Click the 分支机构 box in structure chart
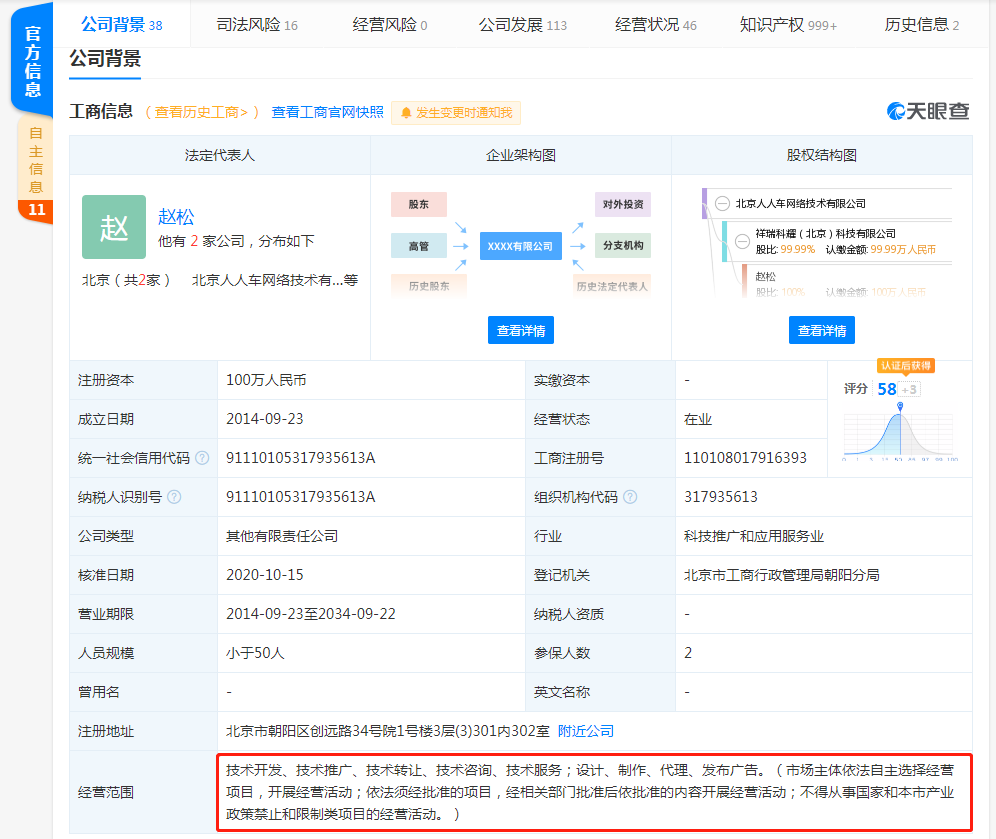Image resolution: width=996 pixels, height=839 pixels. tap(622, 246)
